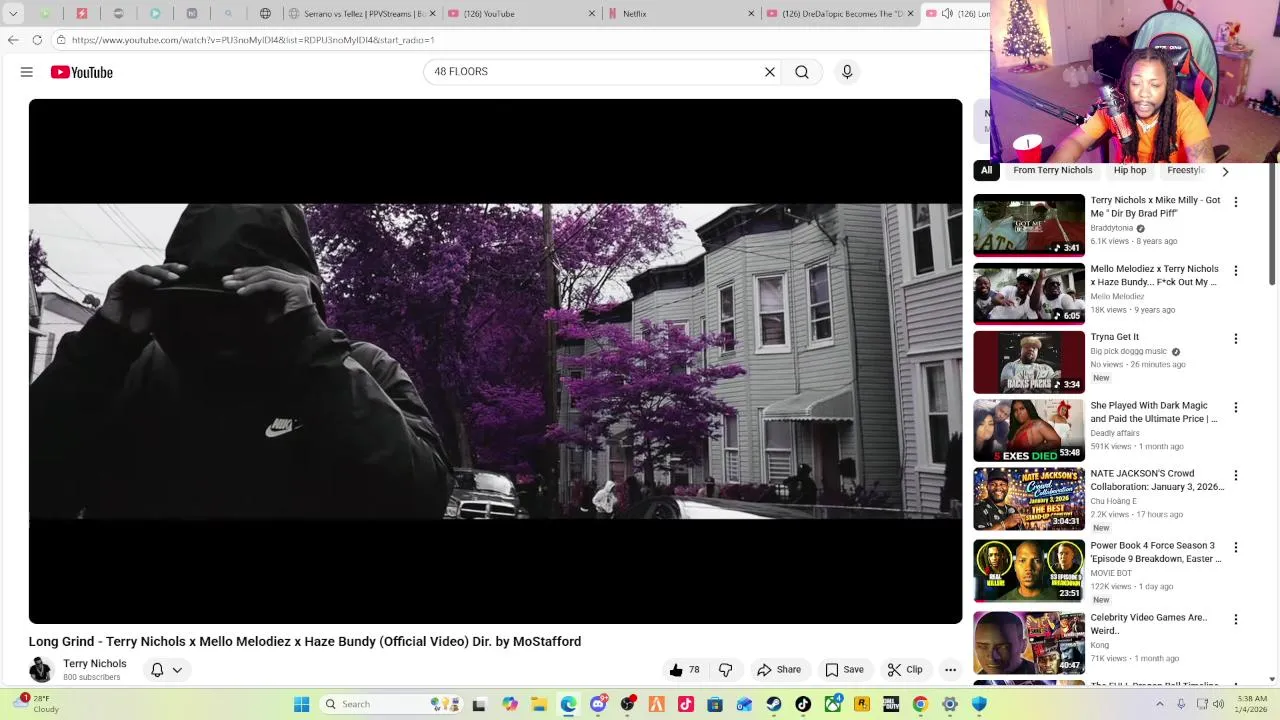
Task: Open NATE JACKSON'S Crowd Collaboration video title
Action: coord(1157,480)
